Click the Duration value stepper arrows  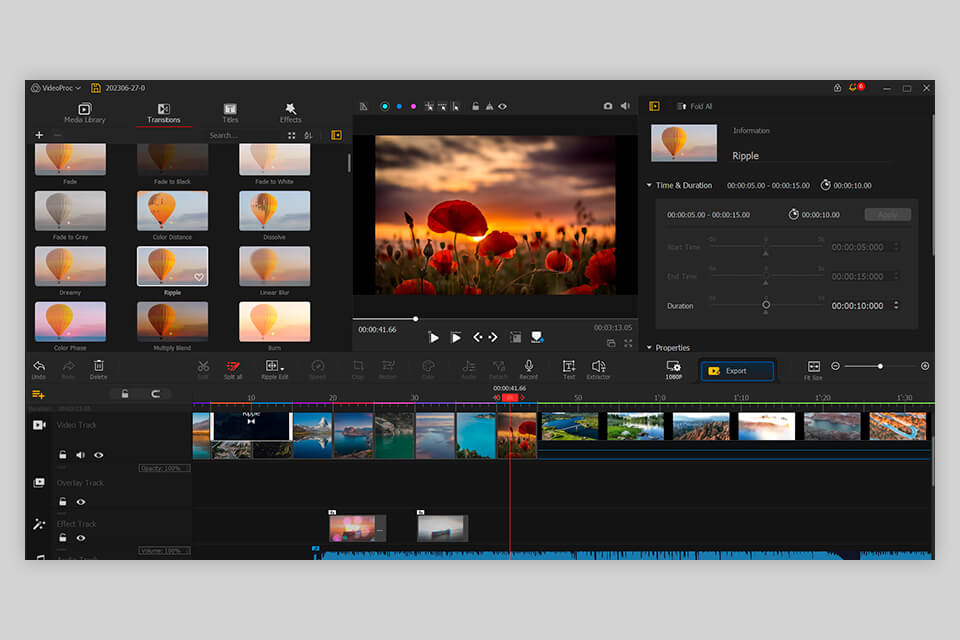896,305
